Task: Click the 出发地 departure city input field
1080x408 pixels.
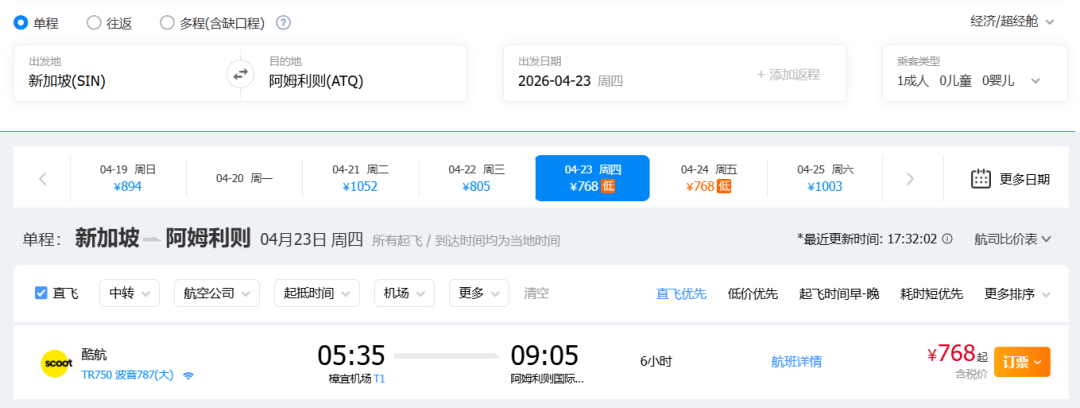Action: point(125,81)
